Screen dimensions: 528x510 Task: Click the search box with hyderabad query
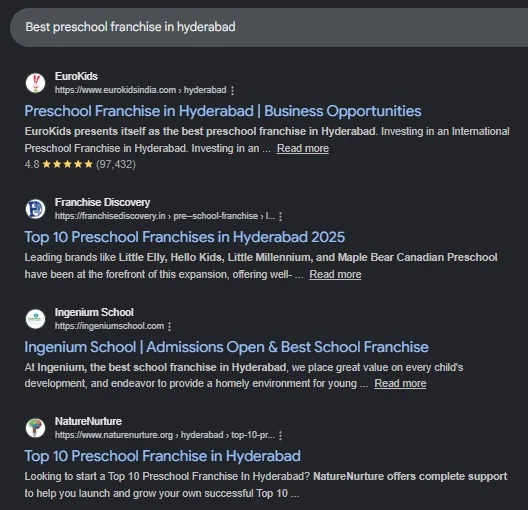click(x=269, y=27)
